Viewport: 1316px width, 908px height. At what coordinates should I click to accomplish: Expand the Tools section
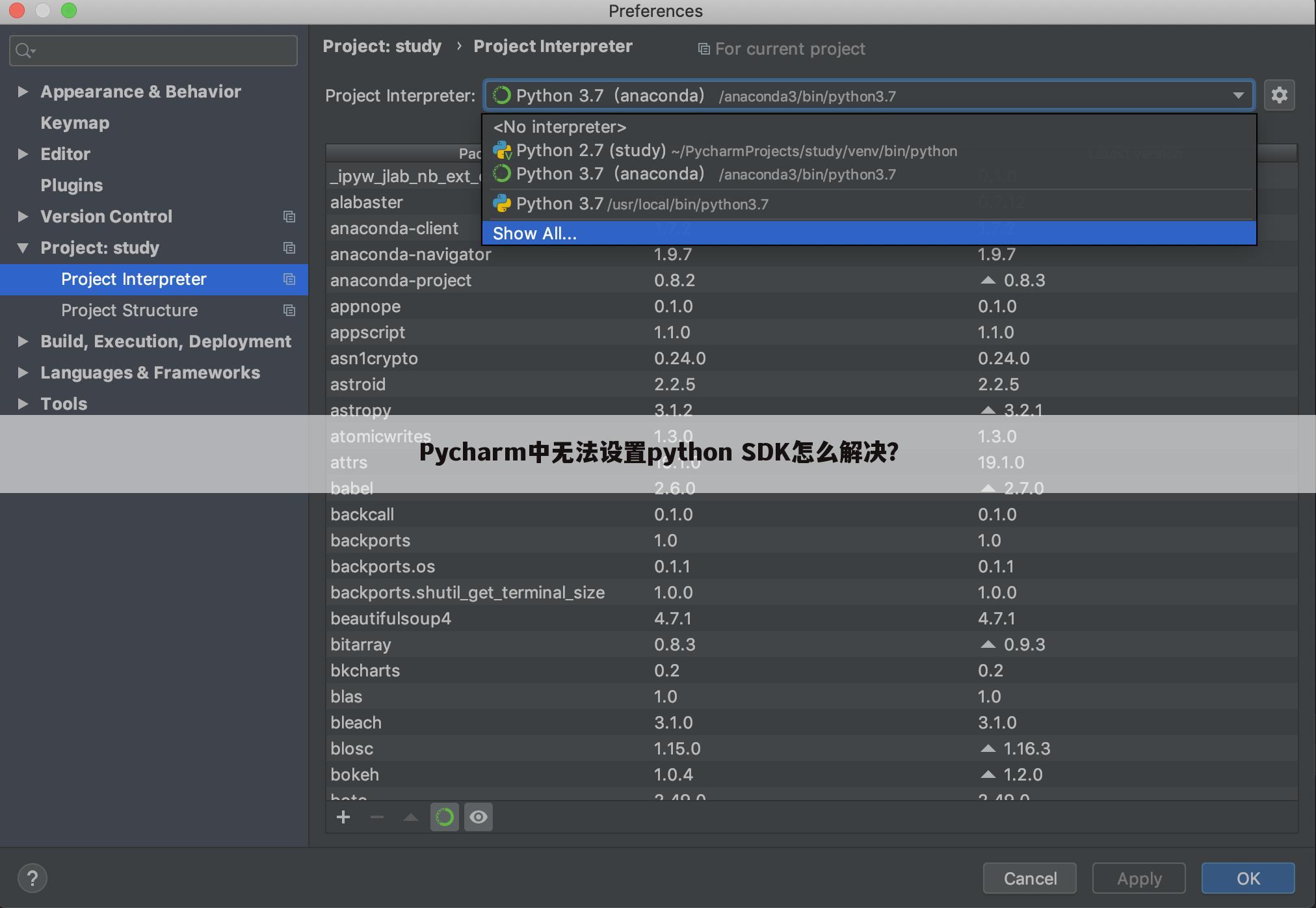pos(23,404)
